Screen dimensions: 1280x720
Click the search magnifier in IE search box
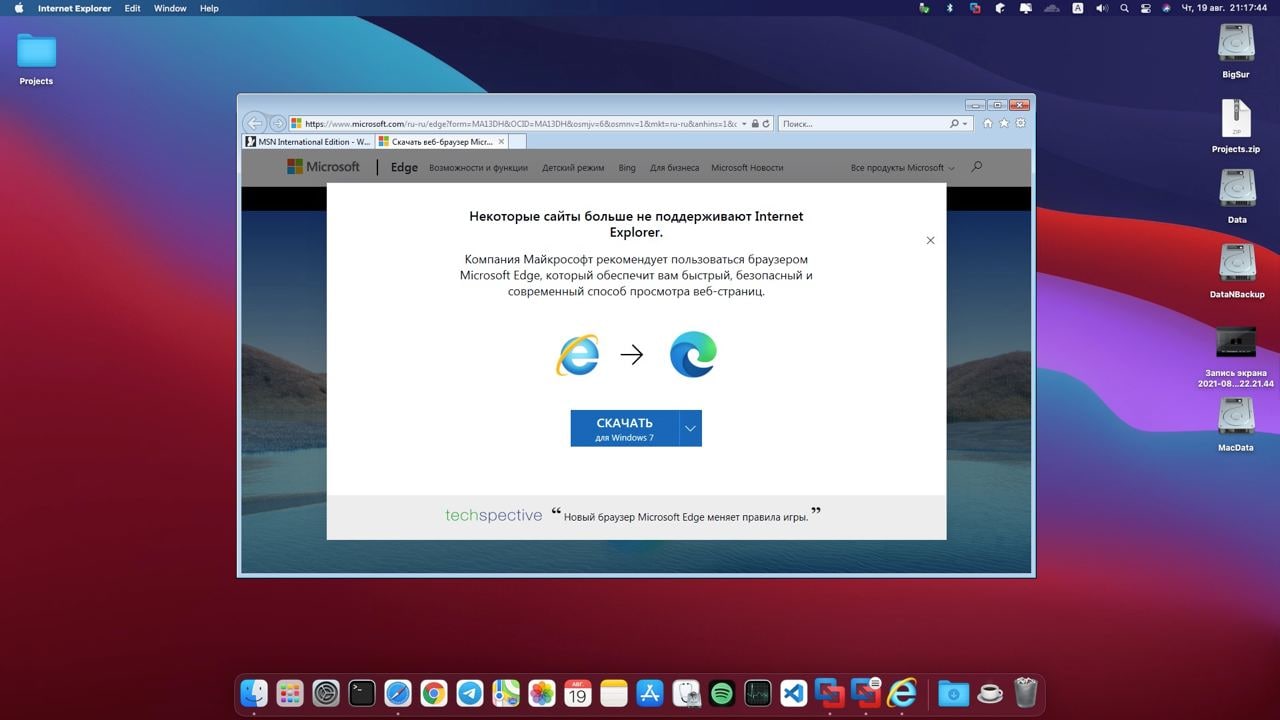pyautogui.click(x=954, y=124)
